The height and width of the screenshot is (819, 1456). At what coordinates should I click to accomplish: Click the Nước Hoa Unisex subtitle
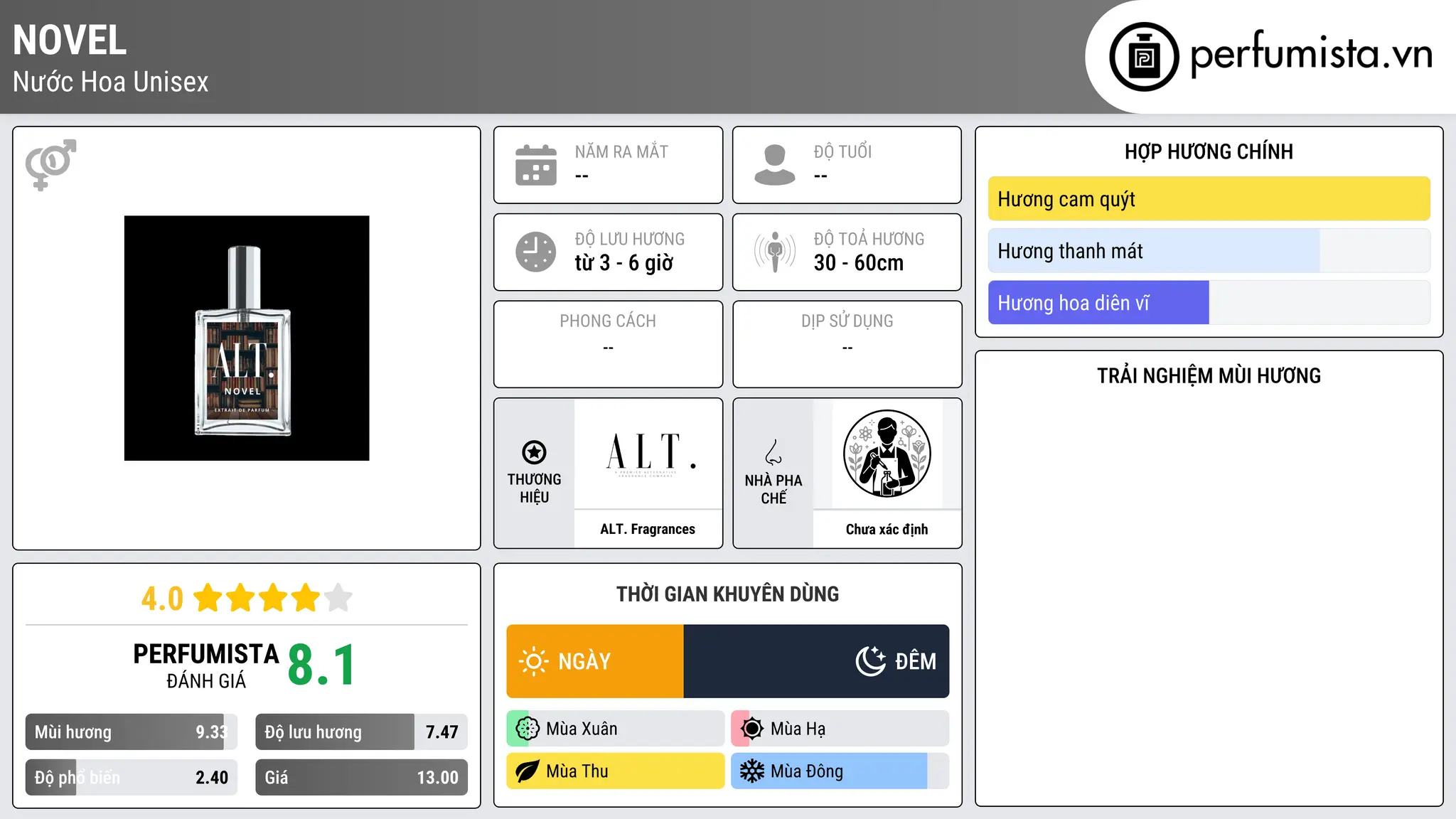click(x=111, y=82)
